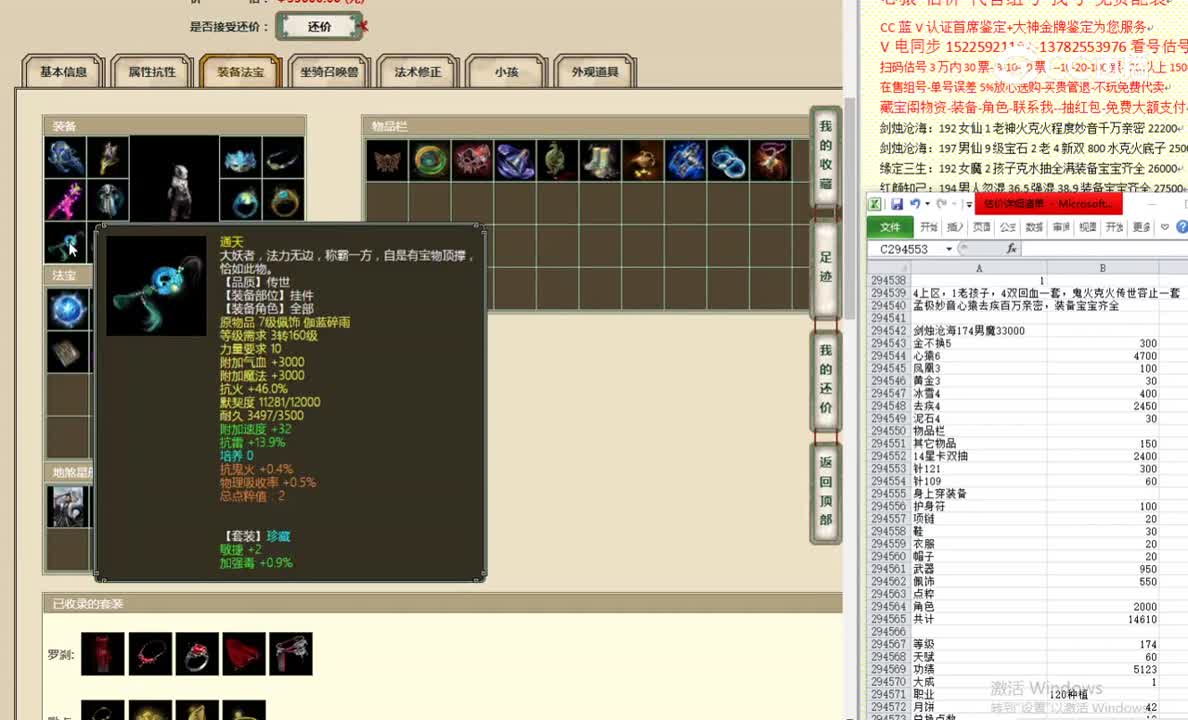The width and height of the screenshot is (1188, 720).
Task: Click the heart icon on the Excel ribbon
Action: coord(1163,227)
